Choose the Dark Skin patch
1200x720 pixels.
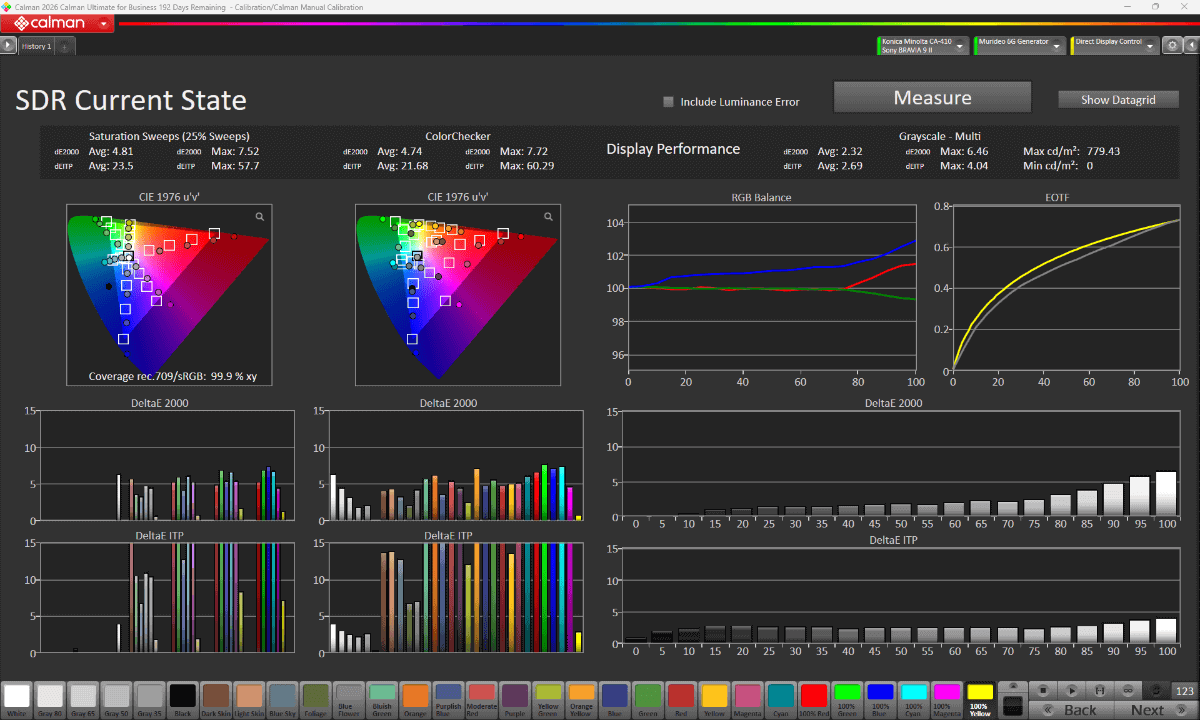coord(215,699)
